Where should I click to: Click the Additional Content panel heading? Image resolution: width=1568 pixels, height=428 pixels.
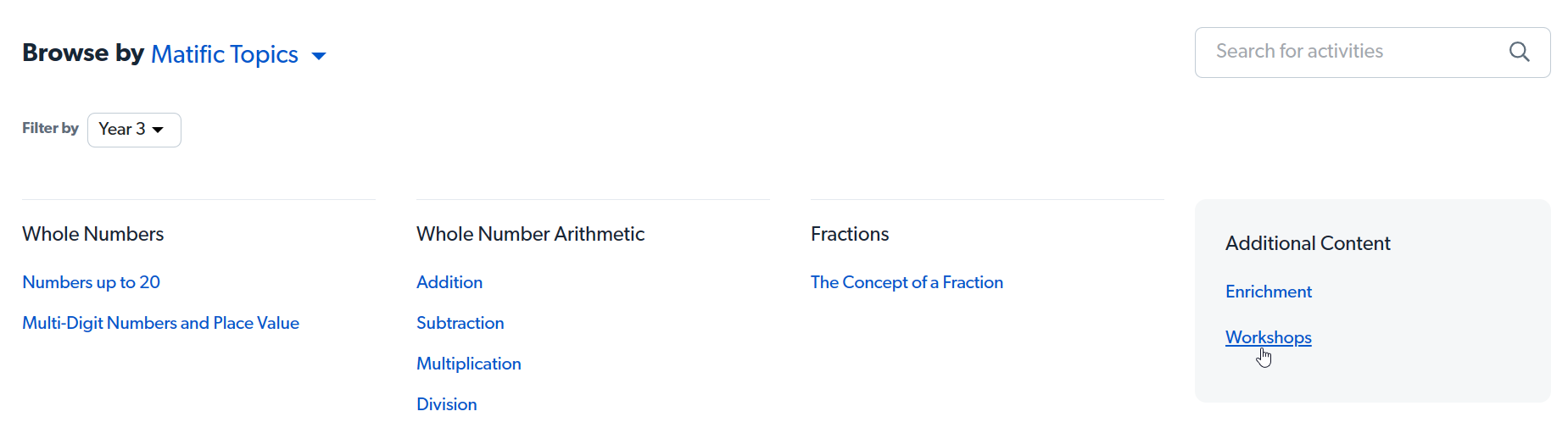[1308, 243]
